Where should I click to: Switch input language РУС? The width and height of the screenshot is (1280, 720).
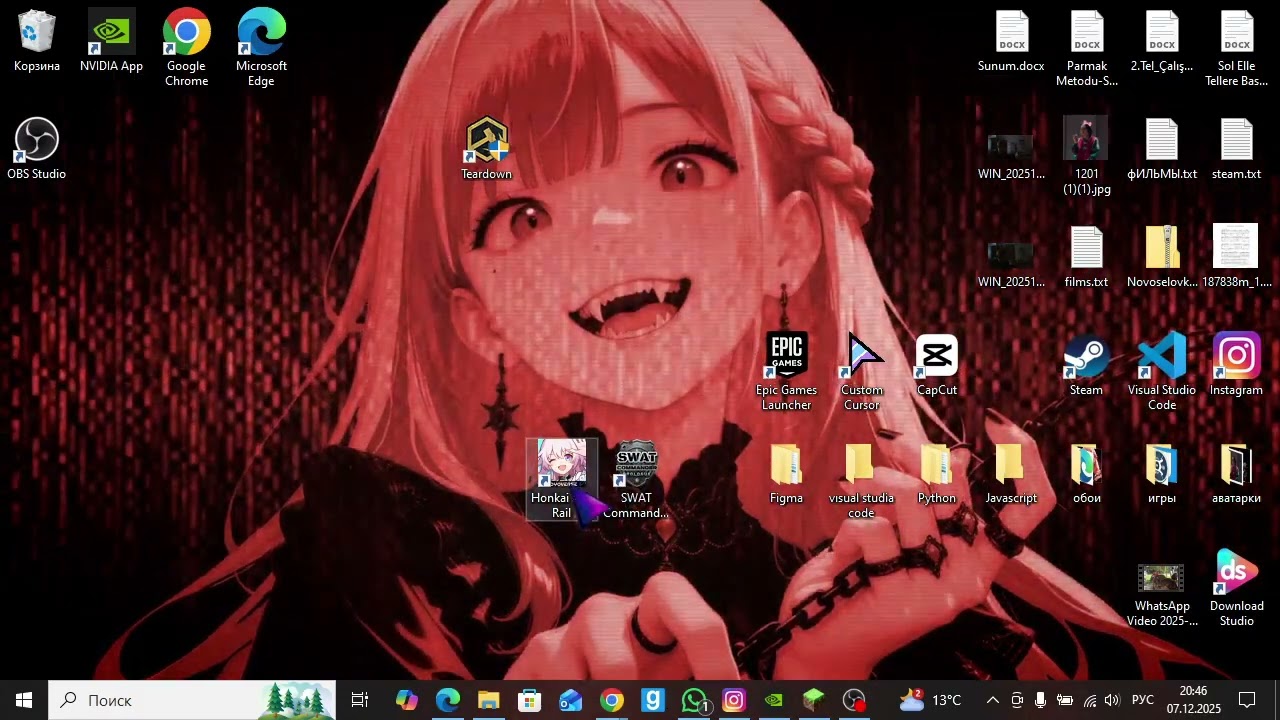pyautogui.click(x=1142, y=700)
